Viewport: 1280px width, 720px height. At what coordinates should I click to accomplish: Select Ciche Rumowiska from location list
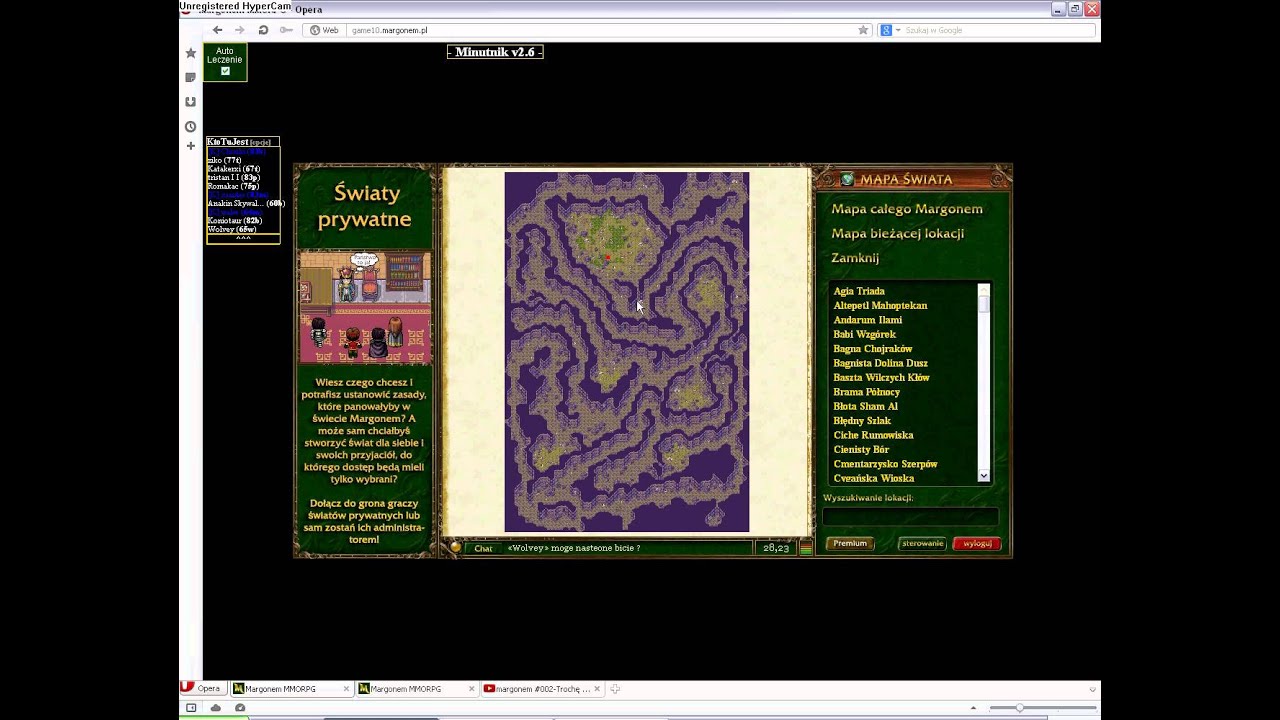click(874, 435)
